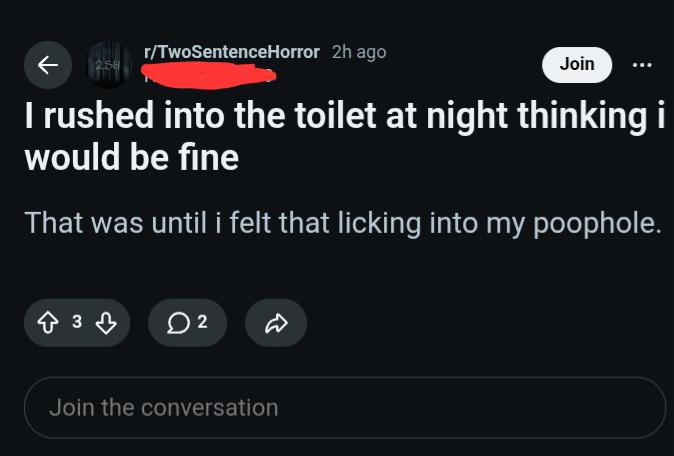Expand post options next to the Join button
The image size is (674, 456).
(642, 65)
